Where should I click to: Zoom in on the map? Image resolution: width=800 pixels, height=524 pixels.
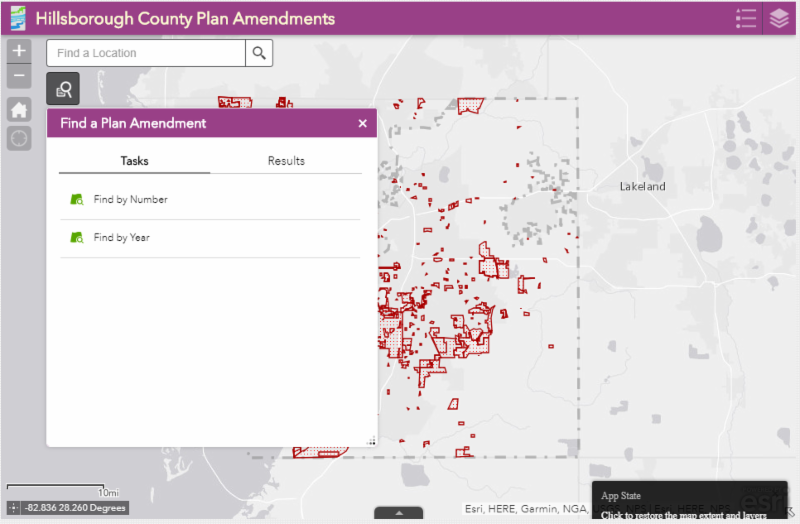tap(19, 51)
